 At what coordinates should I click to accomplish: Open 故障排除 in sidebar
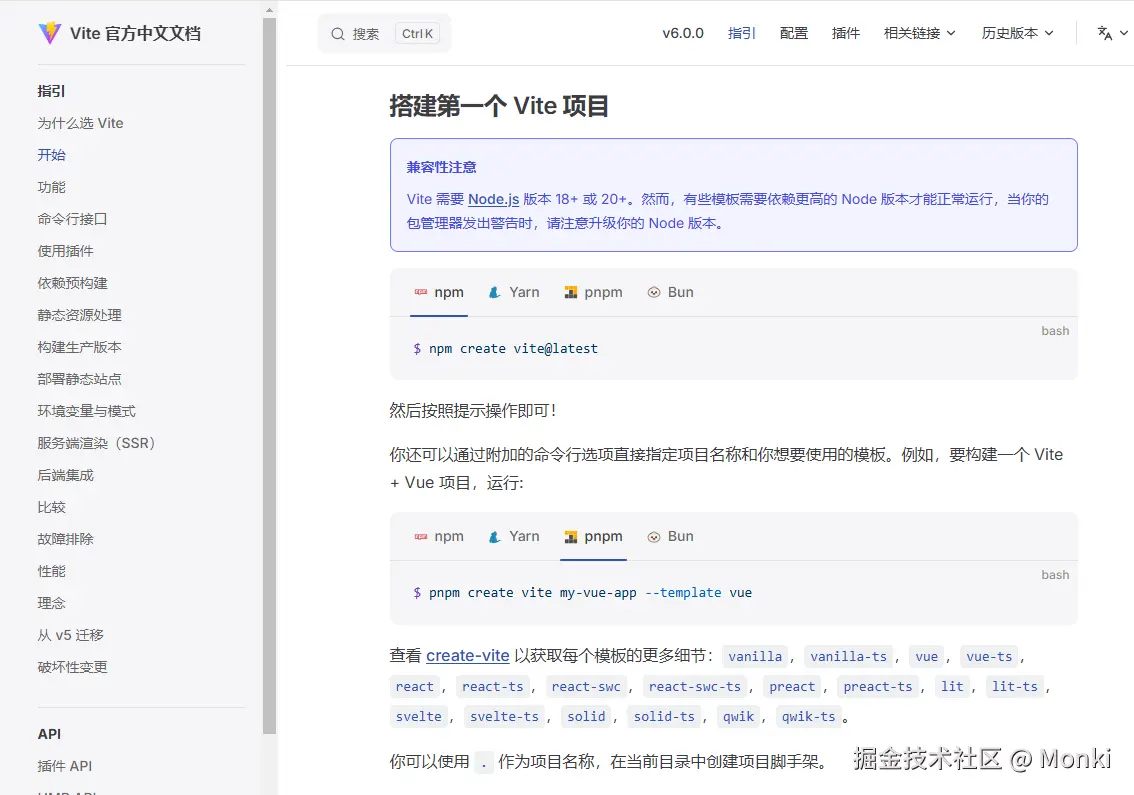tap(65, 539)
